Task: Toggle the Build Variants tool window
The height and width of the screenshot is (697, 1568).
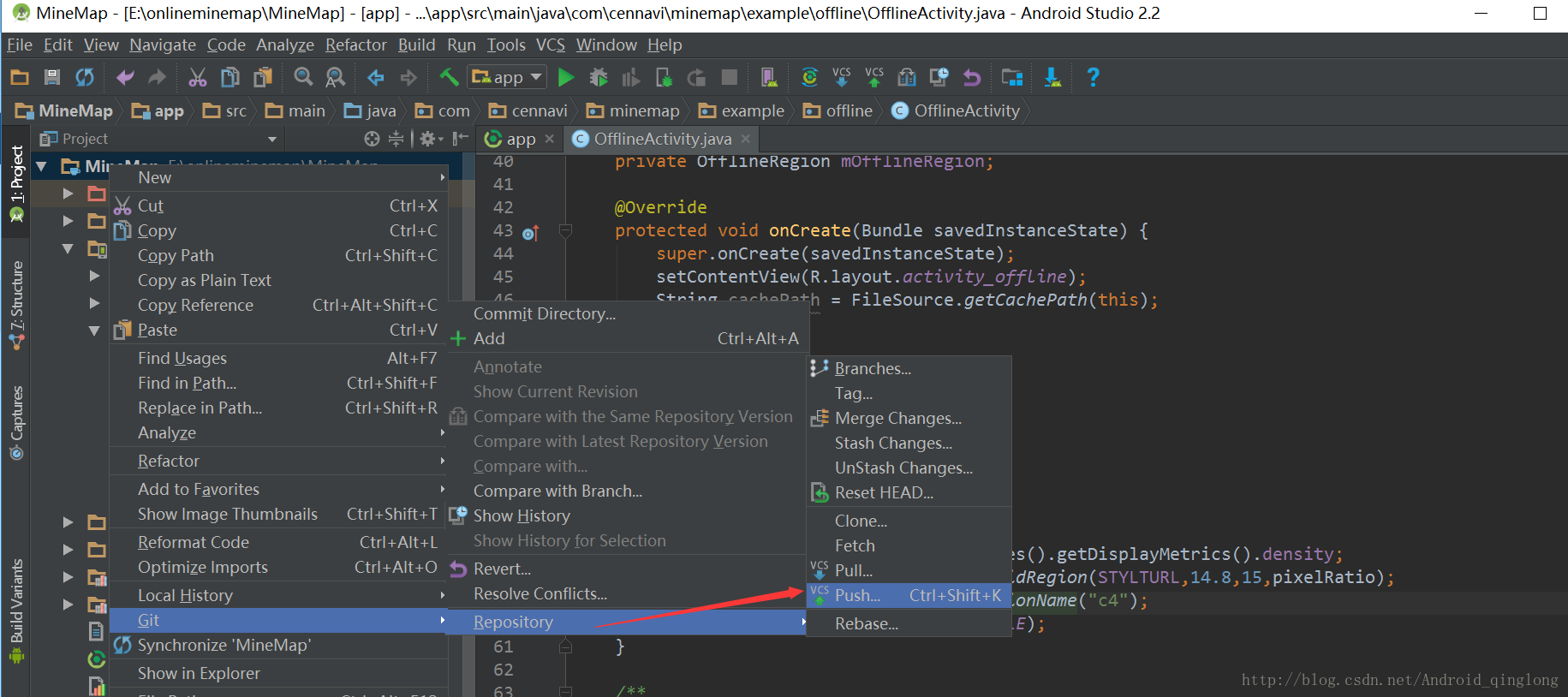Action: pyautogui.click(x=16, y=611)
